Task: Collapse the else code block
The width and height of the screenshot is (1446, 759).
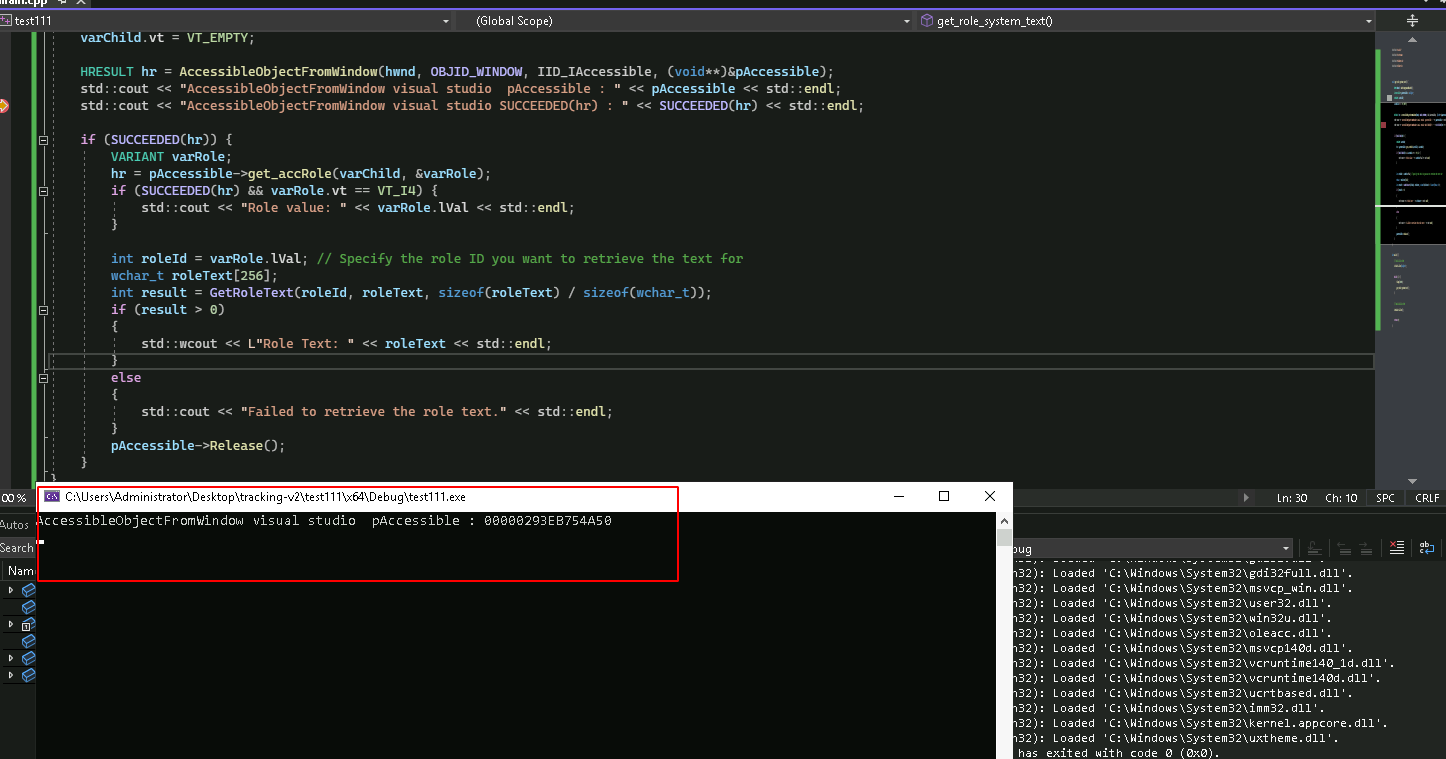Action: 43,378
